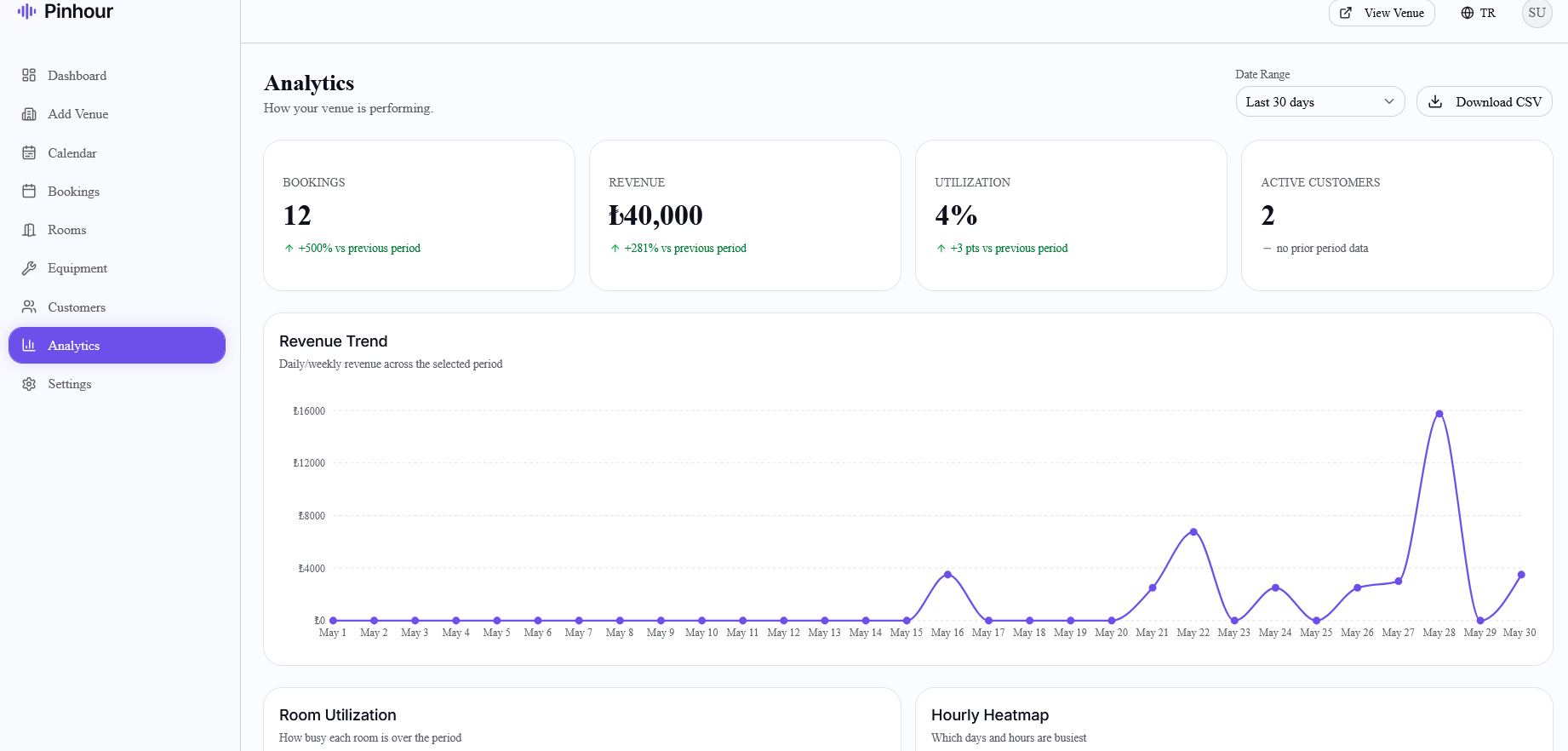Viewport: 1568px width, 751px height.
Task: Click the Settings gear icon
Action: tap(29, 384)
